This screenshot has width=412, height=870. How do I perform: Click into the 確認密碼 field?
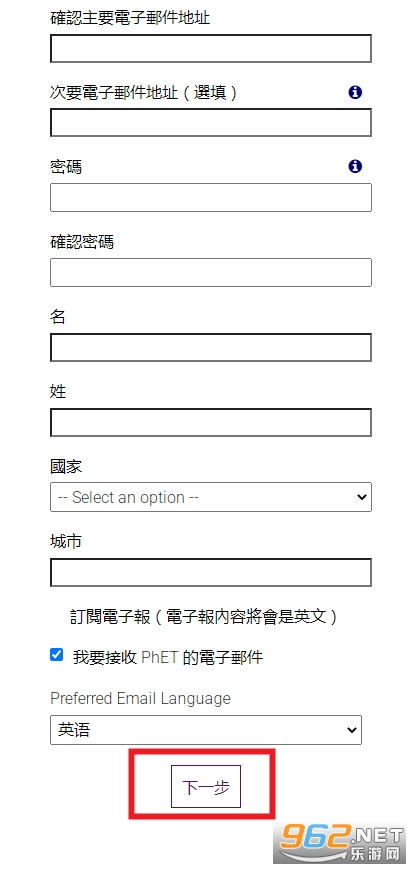(211, 272)
